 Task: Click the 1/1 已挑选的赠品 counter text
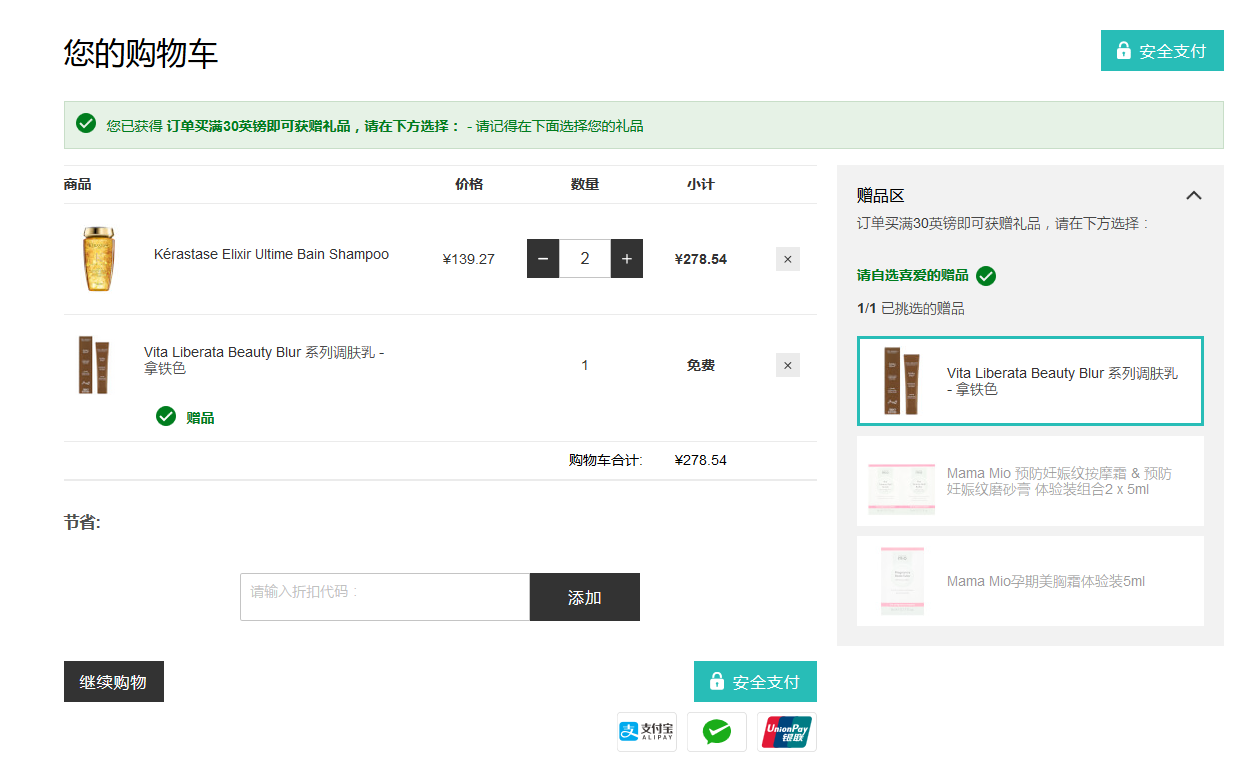click(x=911, y=308)
